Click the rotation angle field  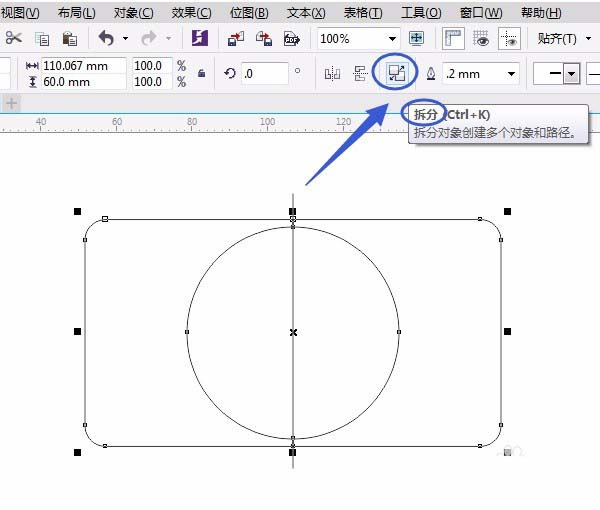pyautogui.click(x=265, y=73)
